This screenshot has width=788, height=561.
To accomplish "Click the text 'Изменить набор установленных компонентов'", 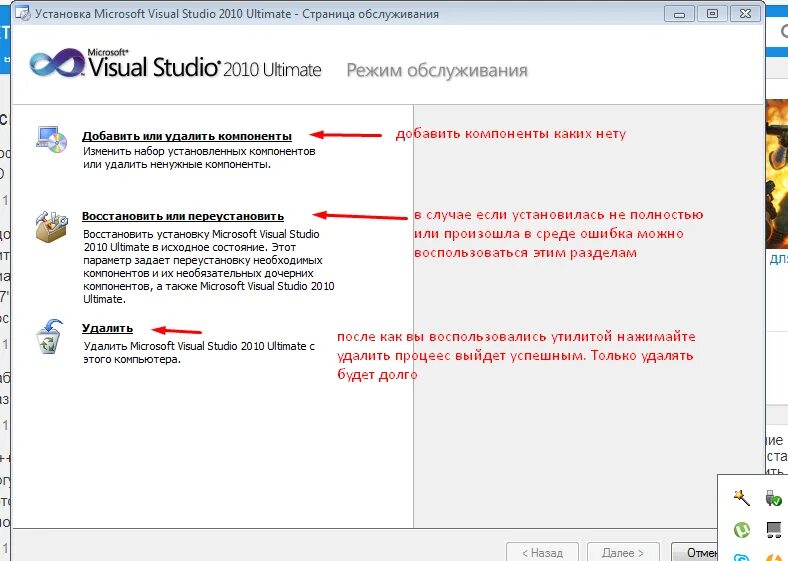I will coord(199,151).
